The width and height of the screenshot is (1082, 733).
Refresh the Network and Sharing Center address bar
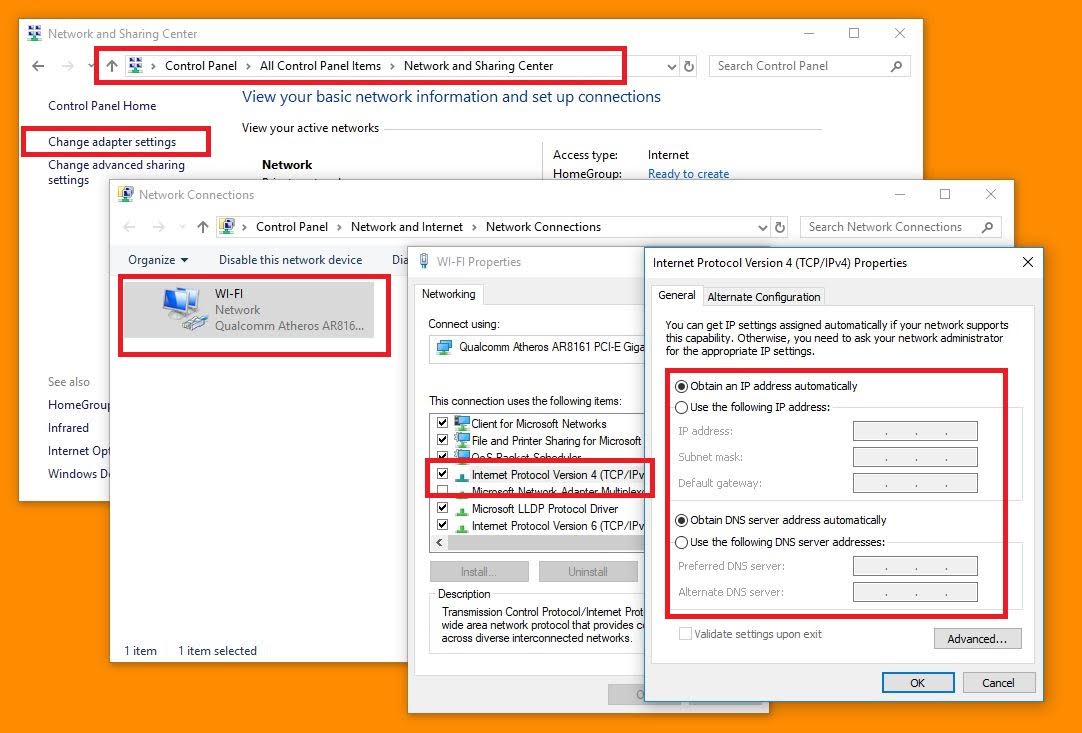click(x=689, y=66)
